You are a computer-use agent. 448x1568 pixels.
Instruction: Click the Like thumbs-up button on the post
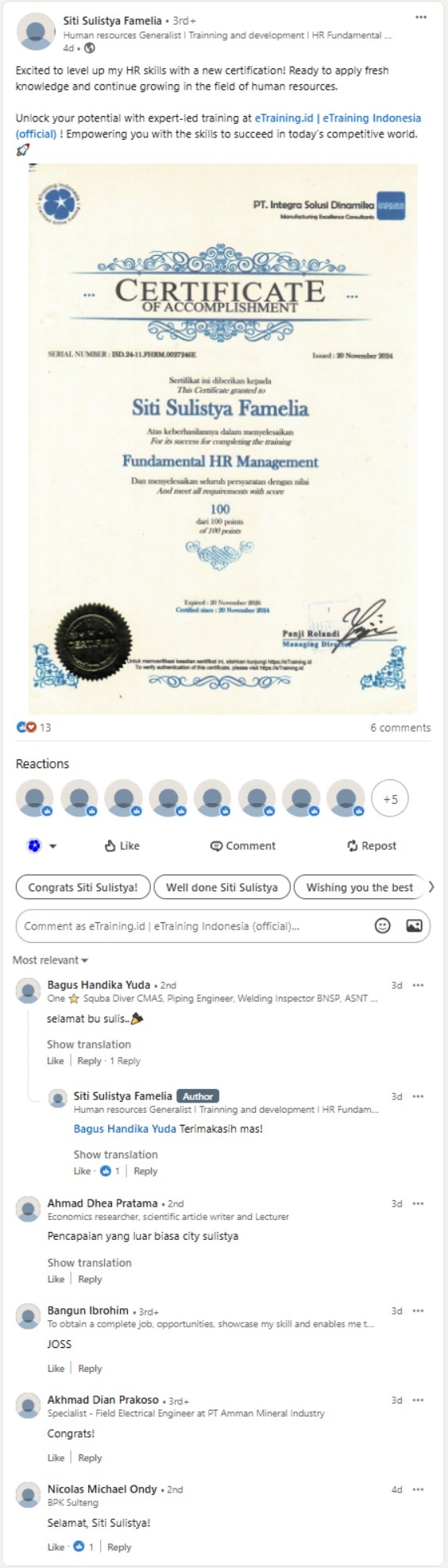(122, 846)
